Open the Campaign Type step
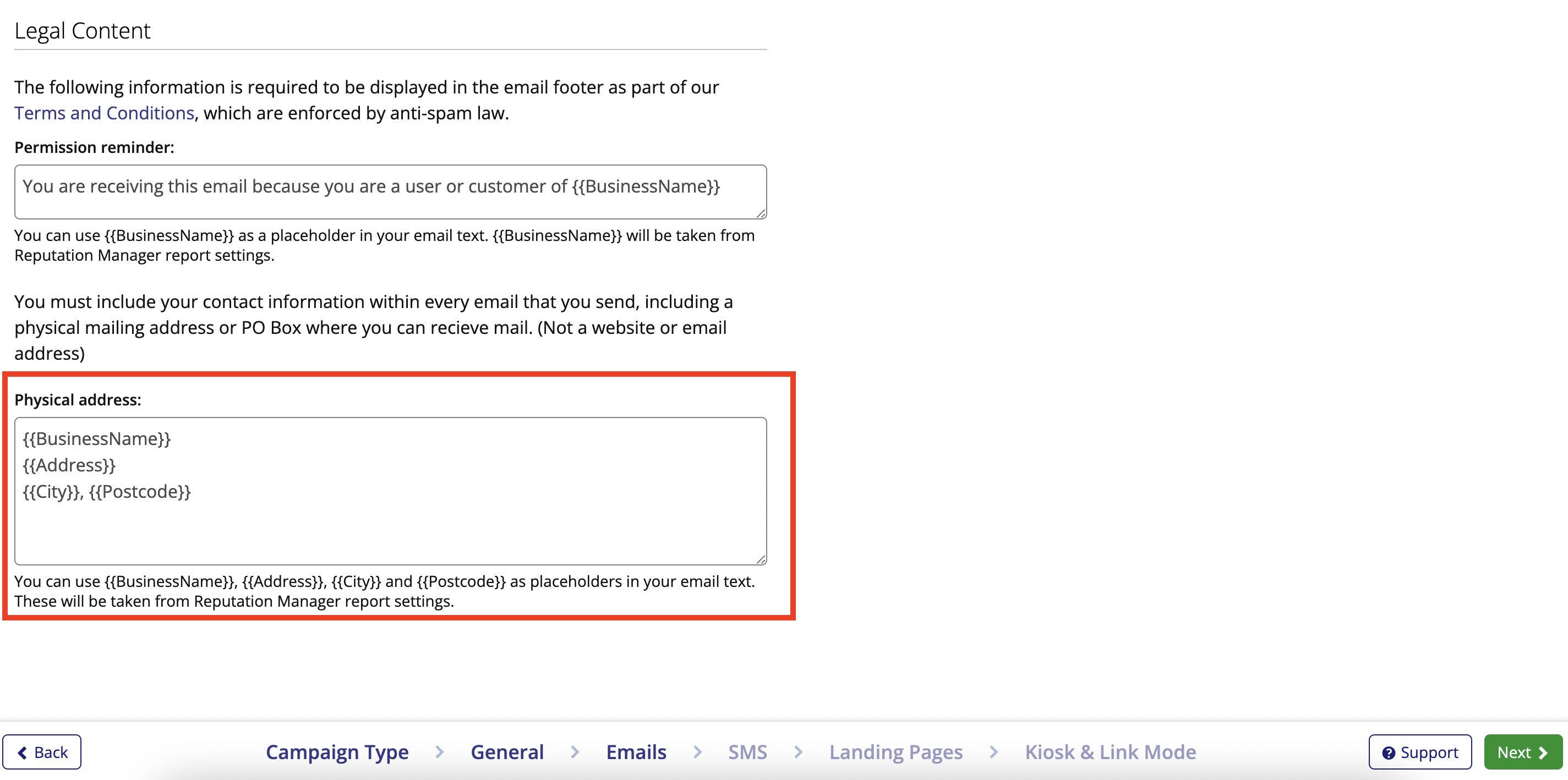The image size is (1568, 780). [337, 752]
